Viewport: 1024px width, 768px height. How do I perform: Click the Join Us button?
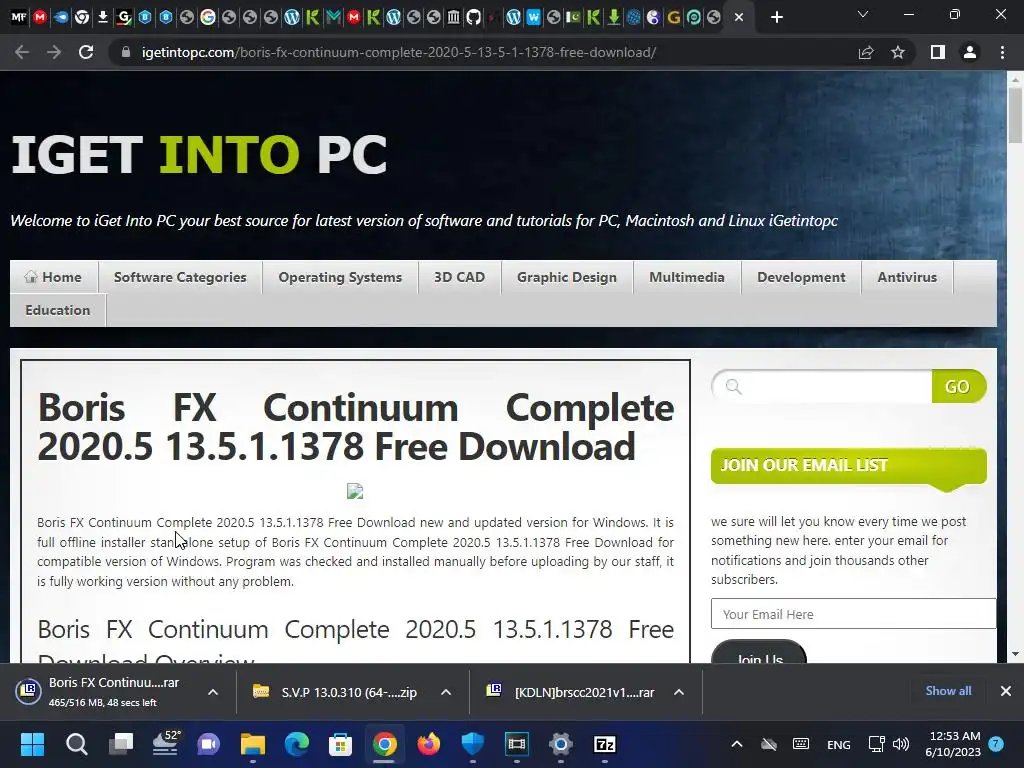(759, 653)
